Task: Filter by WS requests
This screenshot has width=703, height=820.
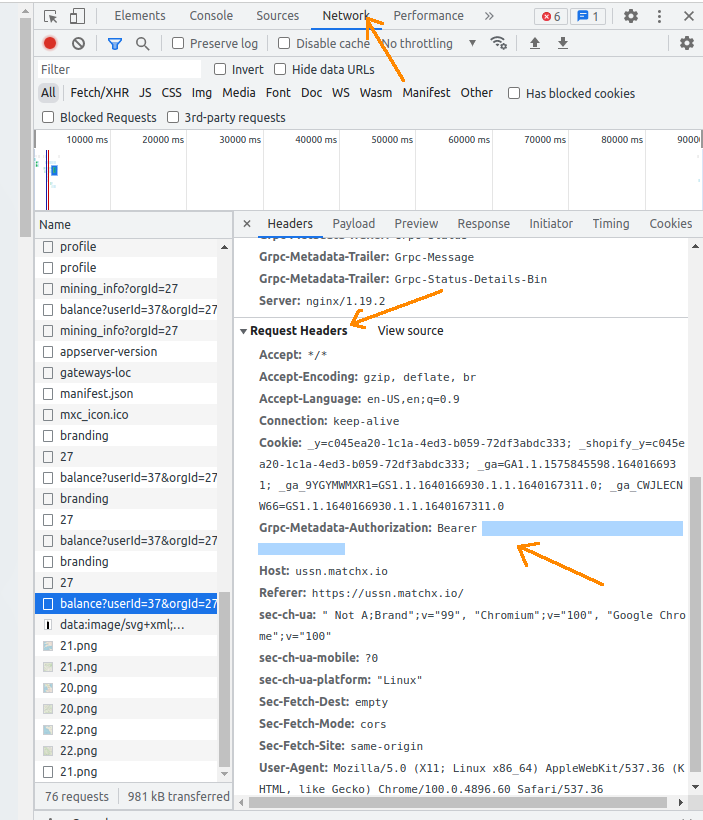Action: 341,93
